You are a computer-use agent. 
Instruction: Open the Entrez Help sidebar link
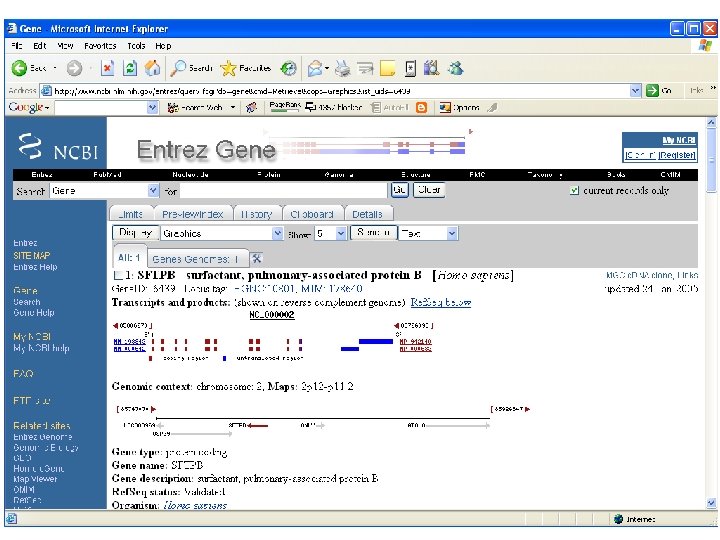click(35, 267)
